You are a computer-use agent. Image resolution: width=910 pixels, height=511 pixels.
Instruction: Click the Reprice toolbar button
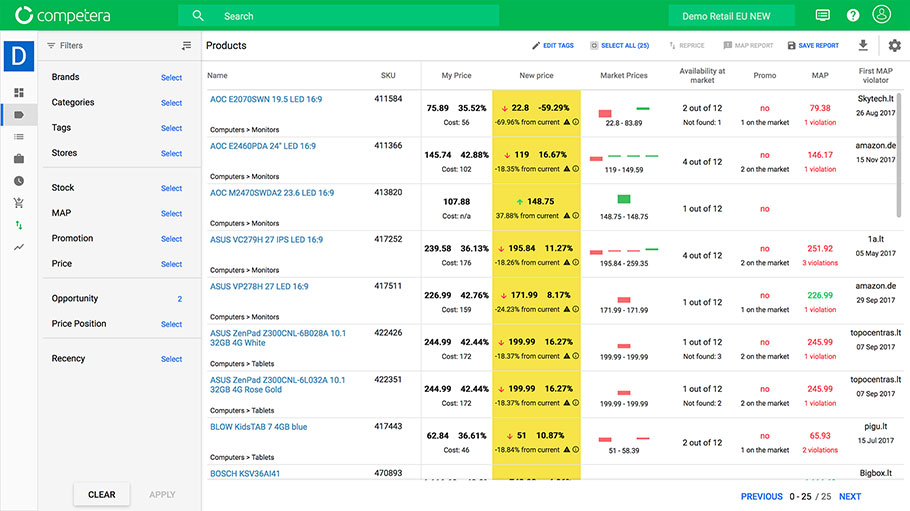pyautogui.click(x=687, y=45)
